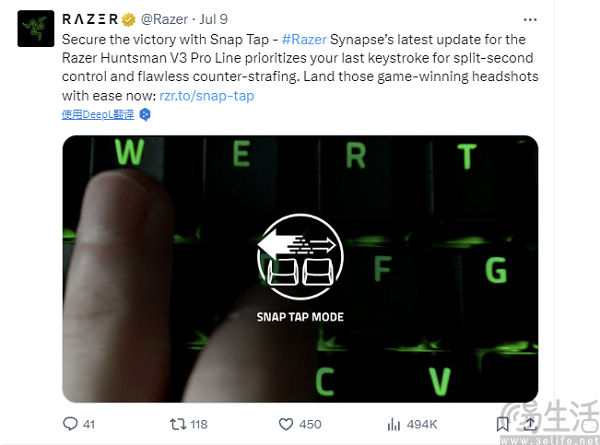Click the 450 likes count
Screen dimensions: 600x445
(x=310, y=424)
